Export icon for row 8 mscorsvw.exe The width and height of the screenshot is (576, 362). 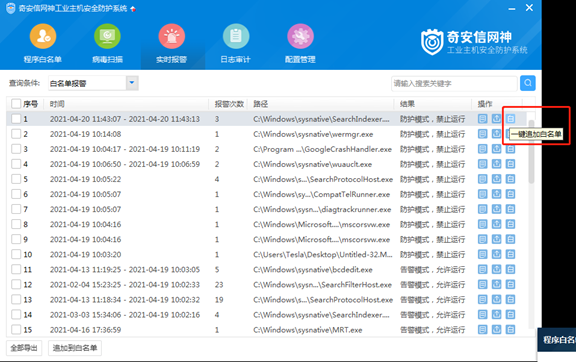(x=496, y=224)
